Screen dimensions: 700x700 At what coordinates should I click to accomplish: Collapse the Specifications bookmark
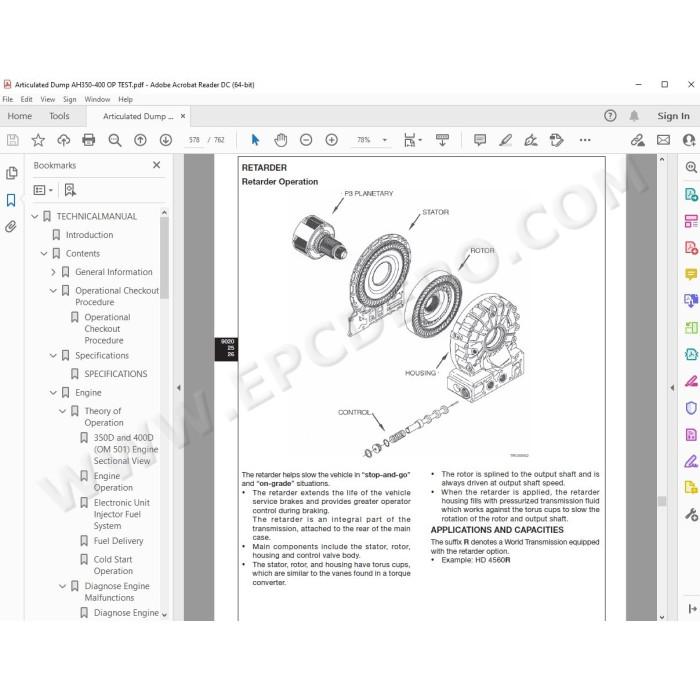pos(53,356)
